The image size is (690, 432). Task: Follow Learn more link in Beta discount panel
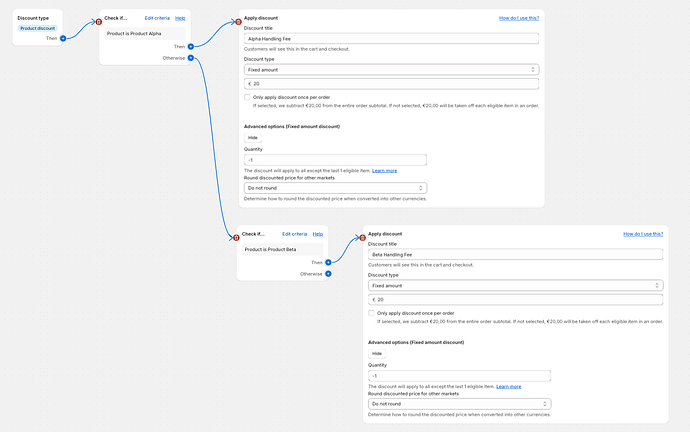click(508, 386)
